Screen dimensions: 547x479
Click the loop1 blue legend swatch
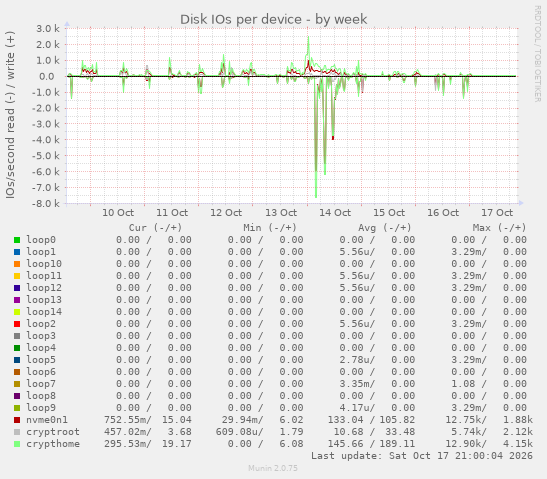coord(17,252)
